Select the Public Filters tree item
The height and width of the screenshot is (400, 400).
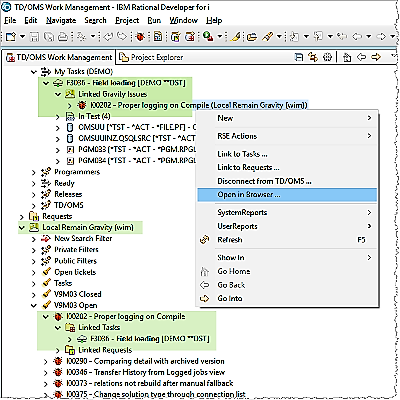[x=75, y=261]
